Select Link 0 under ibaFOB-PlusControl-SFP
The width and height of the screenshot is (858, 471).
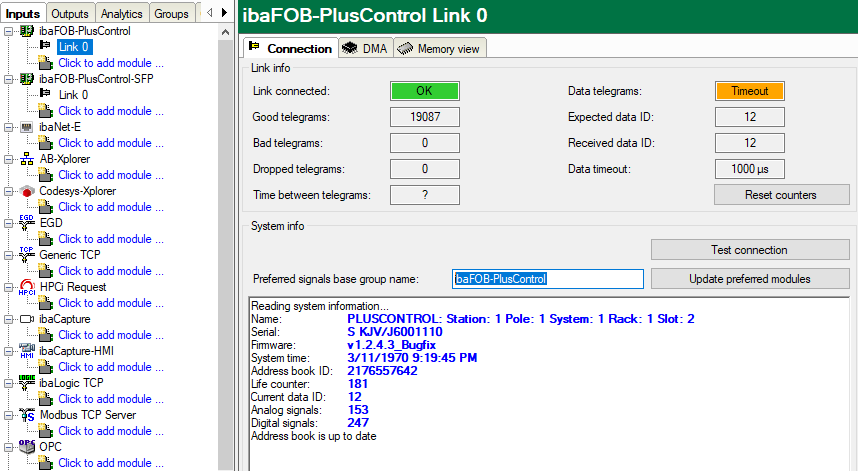point(73,95)
